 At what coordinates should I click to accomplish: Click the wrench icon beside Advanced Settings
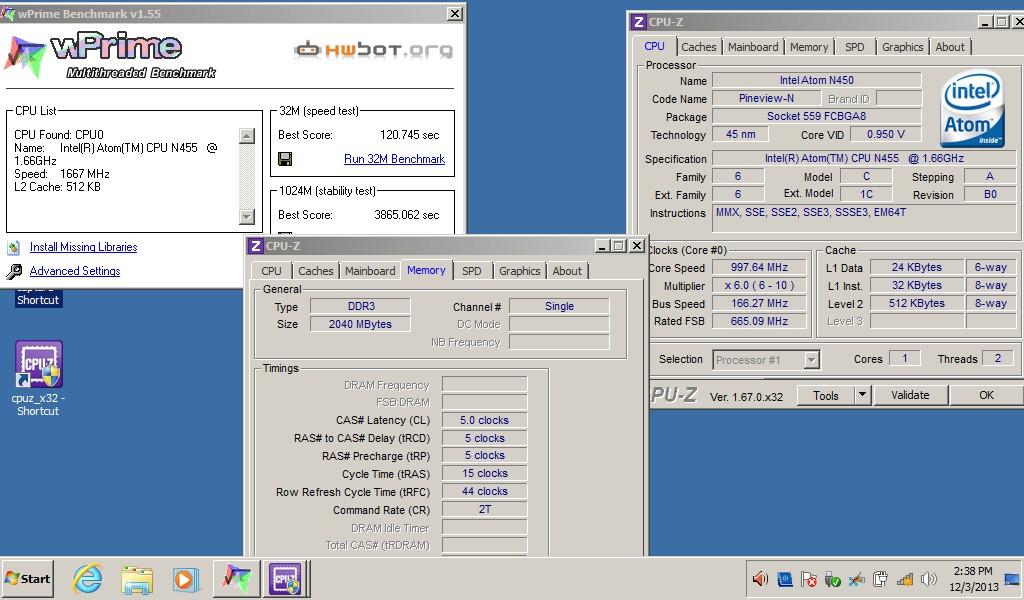14,271
